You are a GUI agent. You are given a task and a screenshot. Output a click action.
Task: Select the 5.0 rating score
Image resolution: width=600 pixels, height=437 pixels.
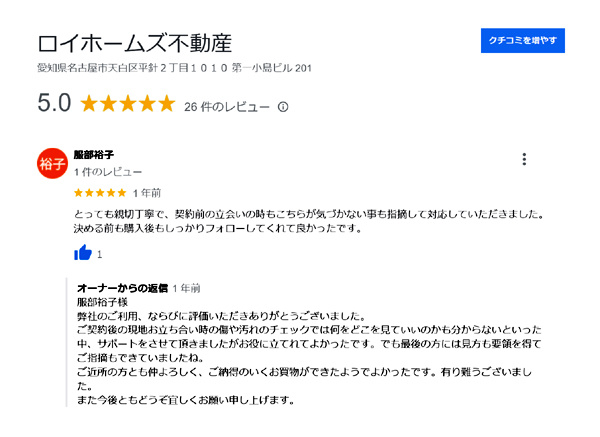point(54,104)
